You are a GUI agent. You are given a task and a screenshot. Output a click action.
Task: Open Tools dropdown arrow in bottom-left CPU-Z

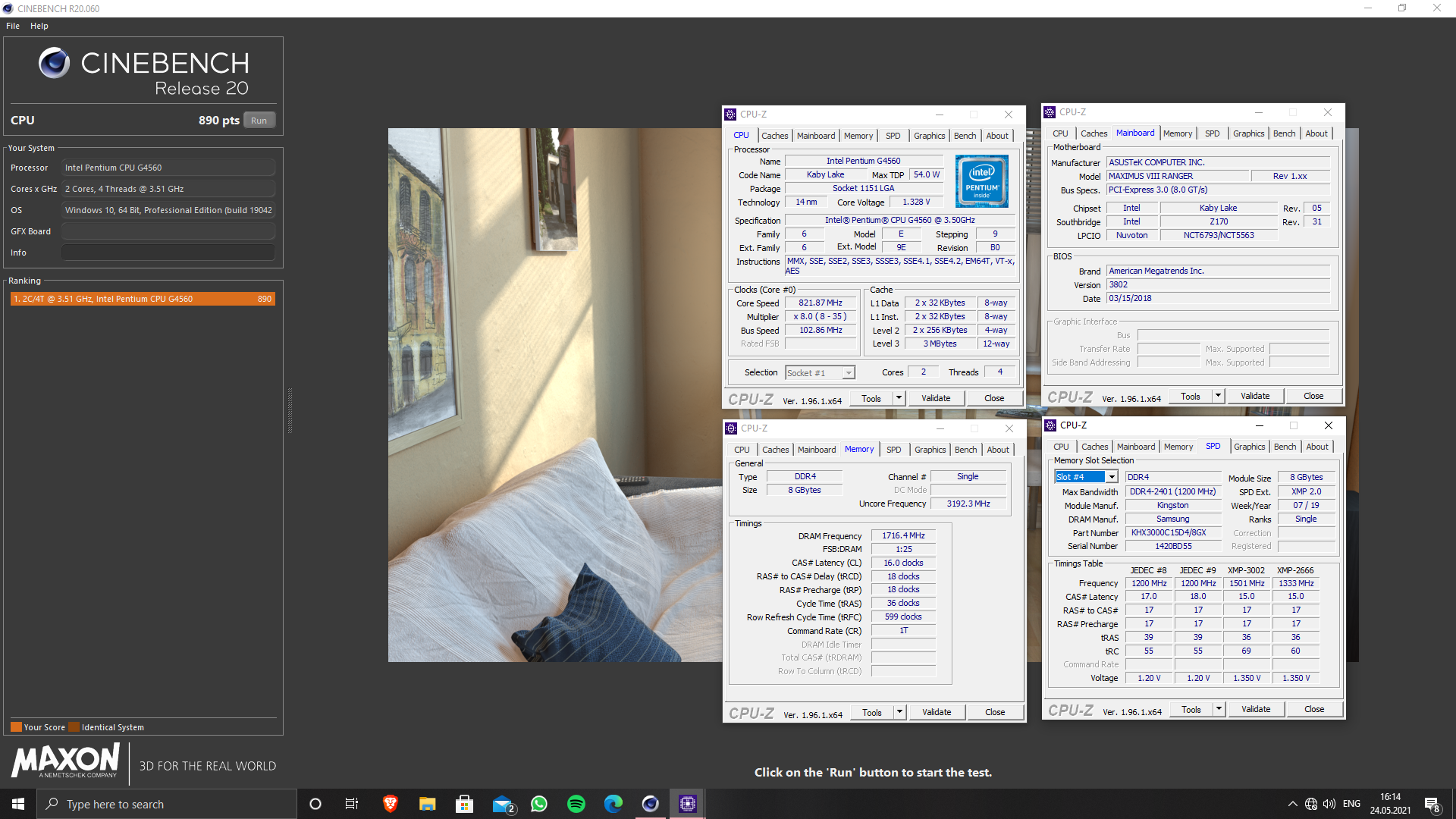click(899, 712)
